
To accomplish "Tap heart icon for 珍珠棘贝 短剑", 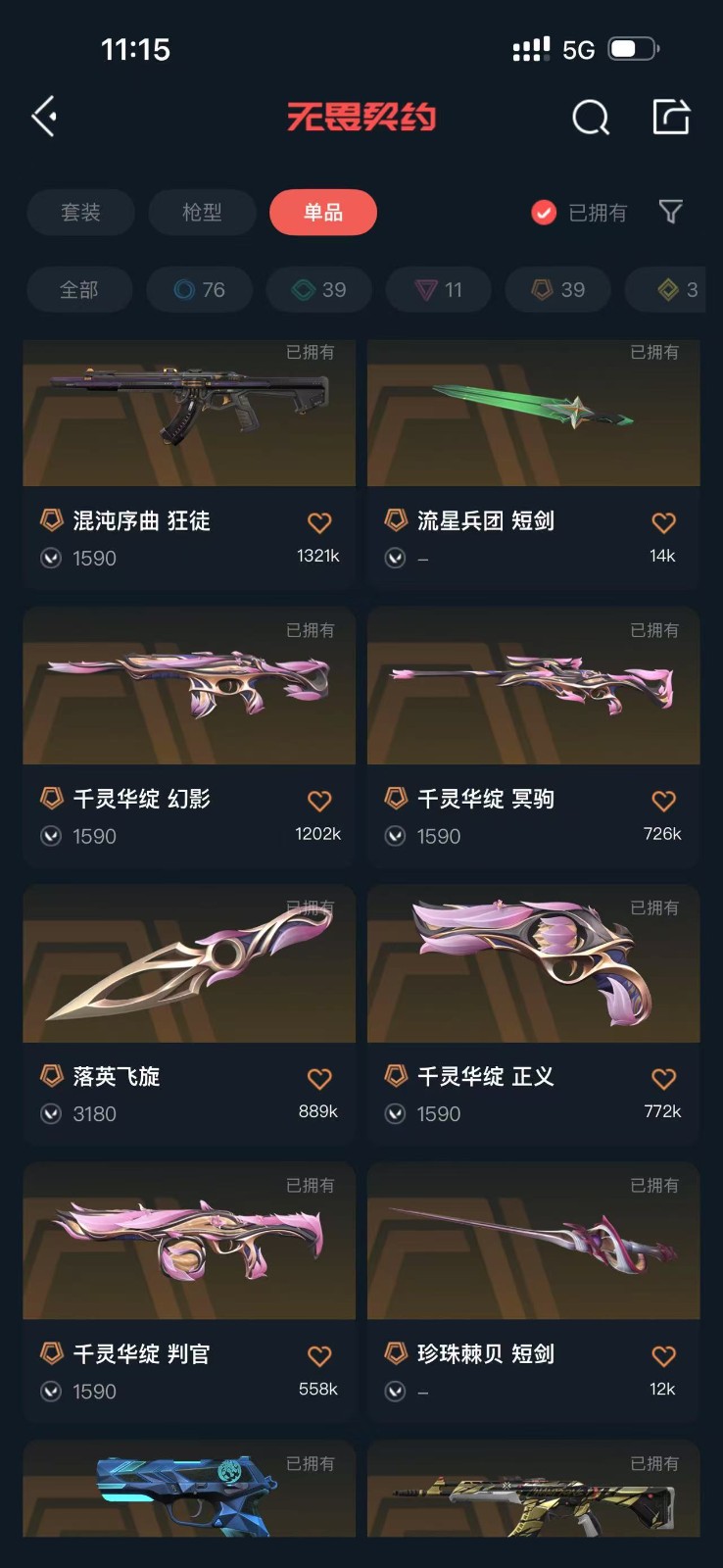I will coord(663,1355).
